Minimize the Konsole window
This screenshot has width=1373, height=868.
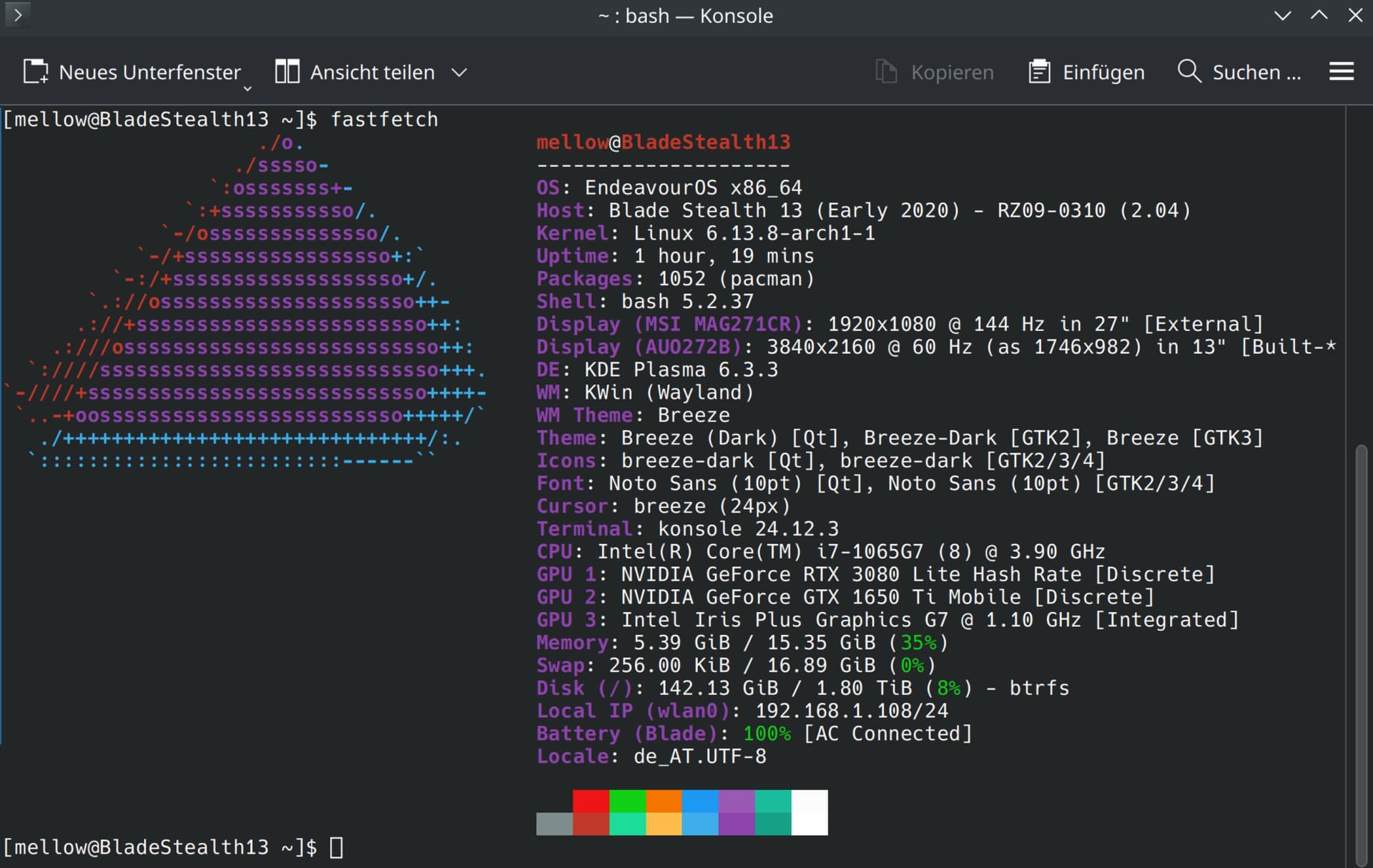[1283, 15]
